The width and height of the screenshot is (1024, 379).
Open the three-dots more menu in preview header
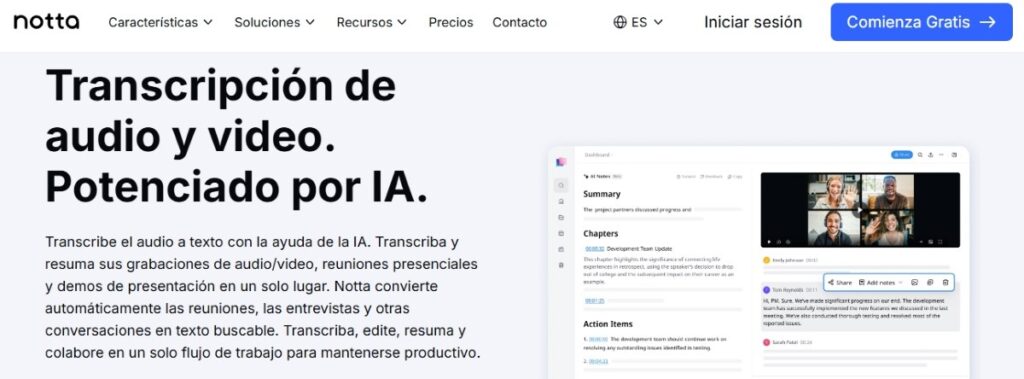[x=941, y=155]
